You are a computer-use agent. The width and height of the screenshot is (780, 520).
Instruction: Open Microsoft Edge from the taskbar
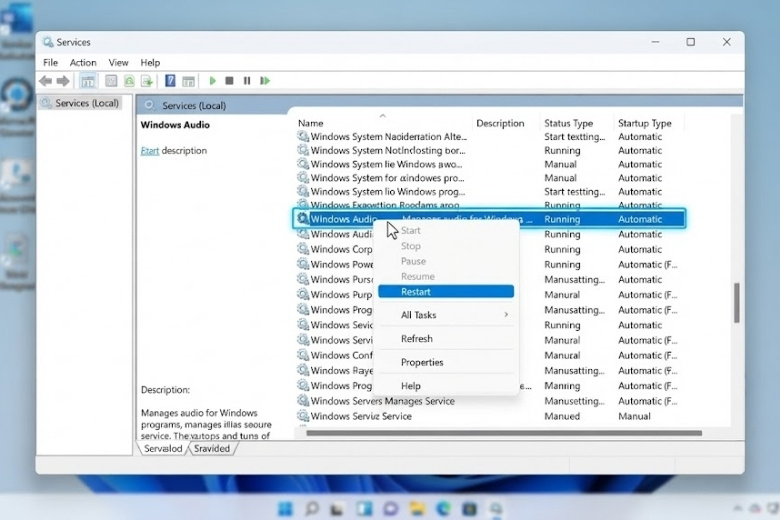(x=443, y=509)
